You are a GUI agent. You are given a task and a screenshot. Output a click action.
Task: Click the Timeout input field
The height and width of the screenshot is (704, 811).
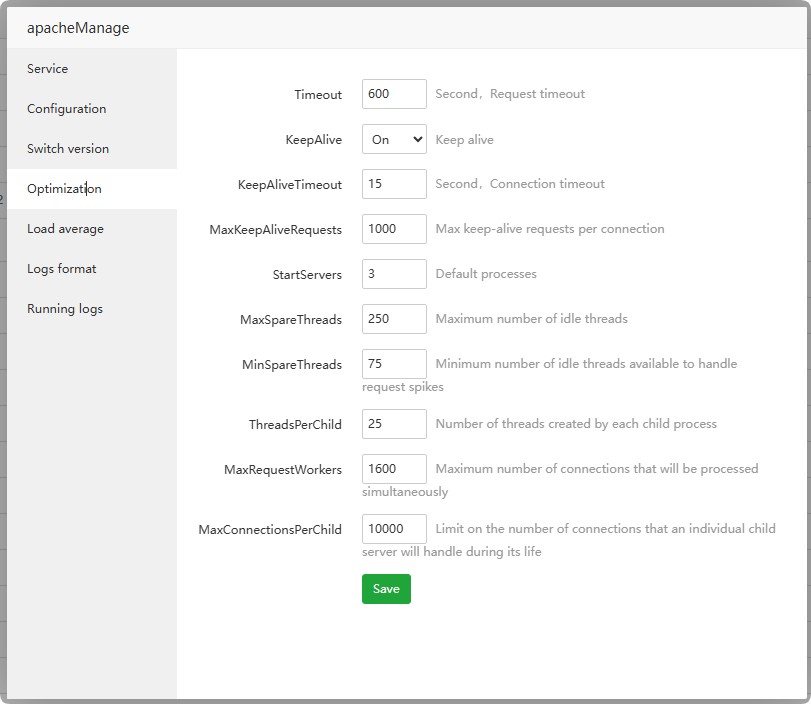coord(394,94)
